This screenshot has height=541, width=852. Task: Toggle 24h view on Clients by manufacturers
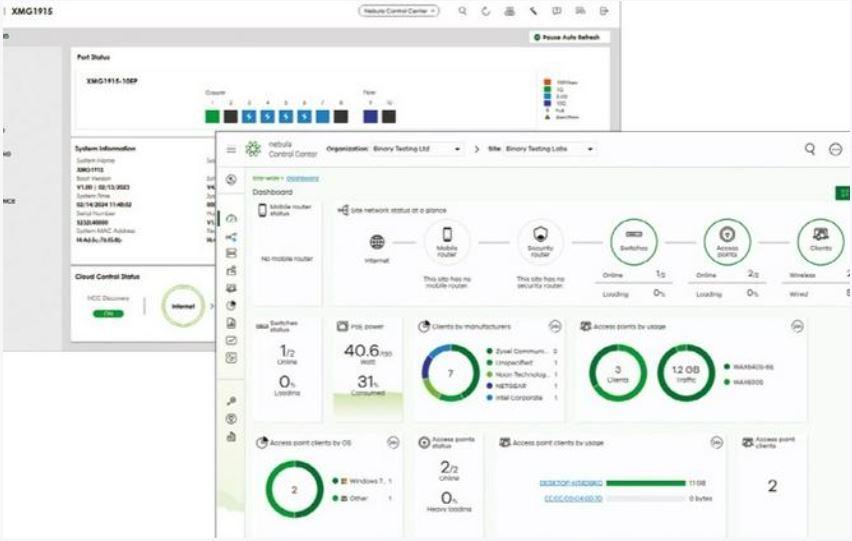pyautogui.click(x=554, y=326)
